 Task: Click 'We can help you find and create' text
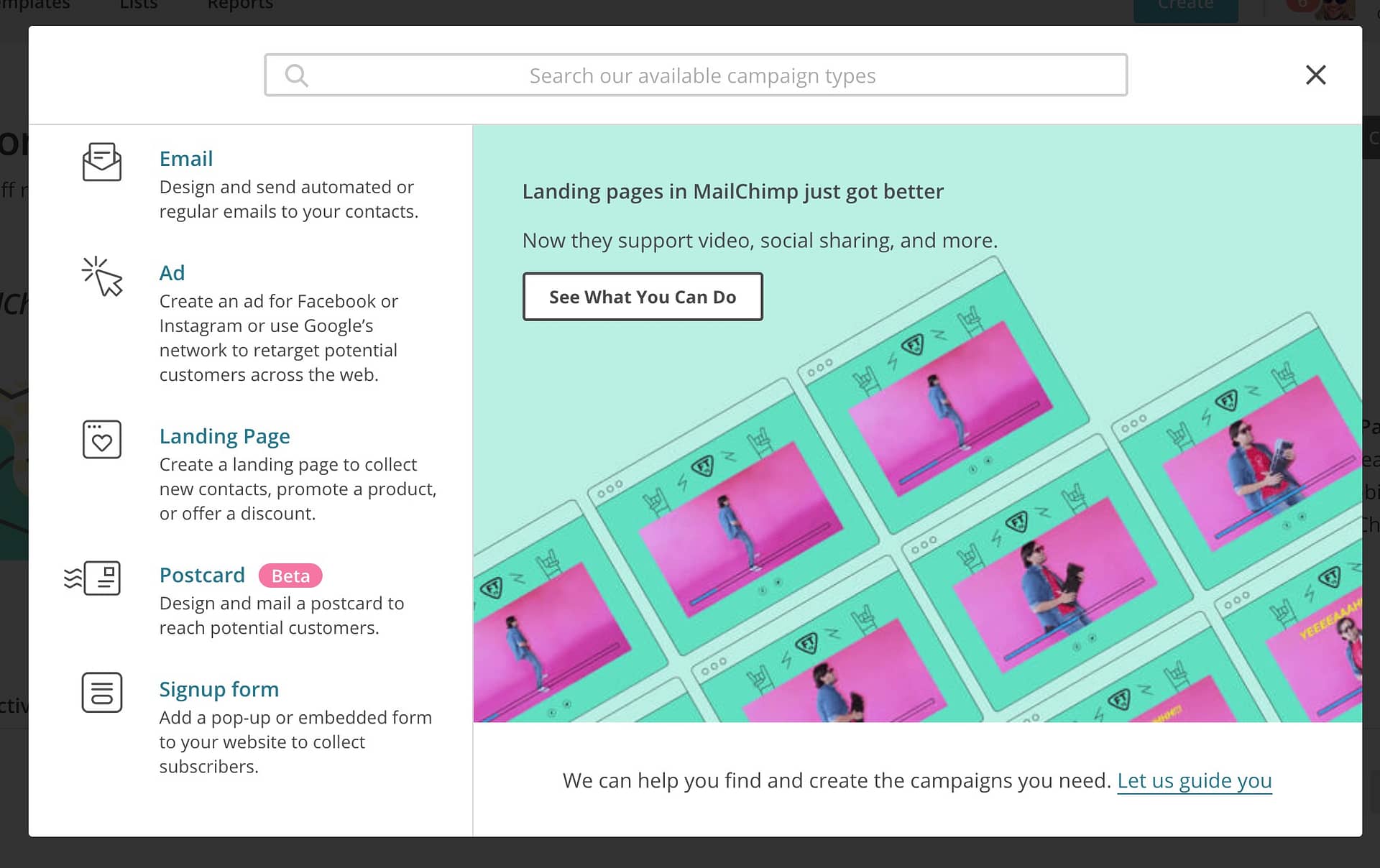point(837,780)
